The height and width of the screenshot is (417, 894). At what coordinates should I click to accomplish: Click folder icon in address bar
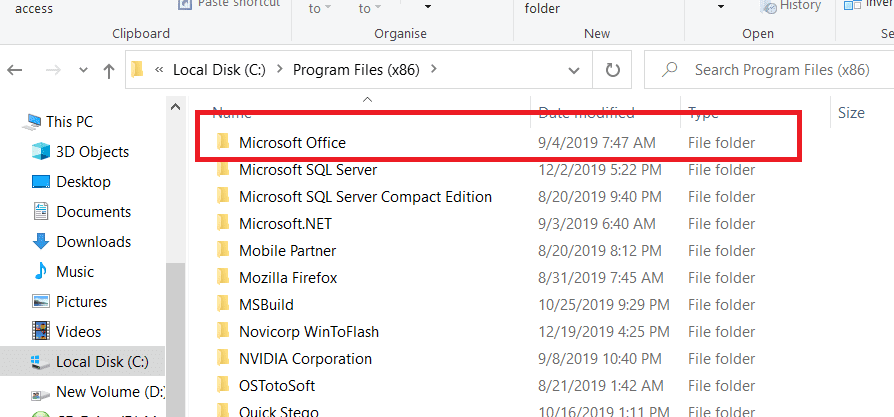(137, 70)
